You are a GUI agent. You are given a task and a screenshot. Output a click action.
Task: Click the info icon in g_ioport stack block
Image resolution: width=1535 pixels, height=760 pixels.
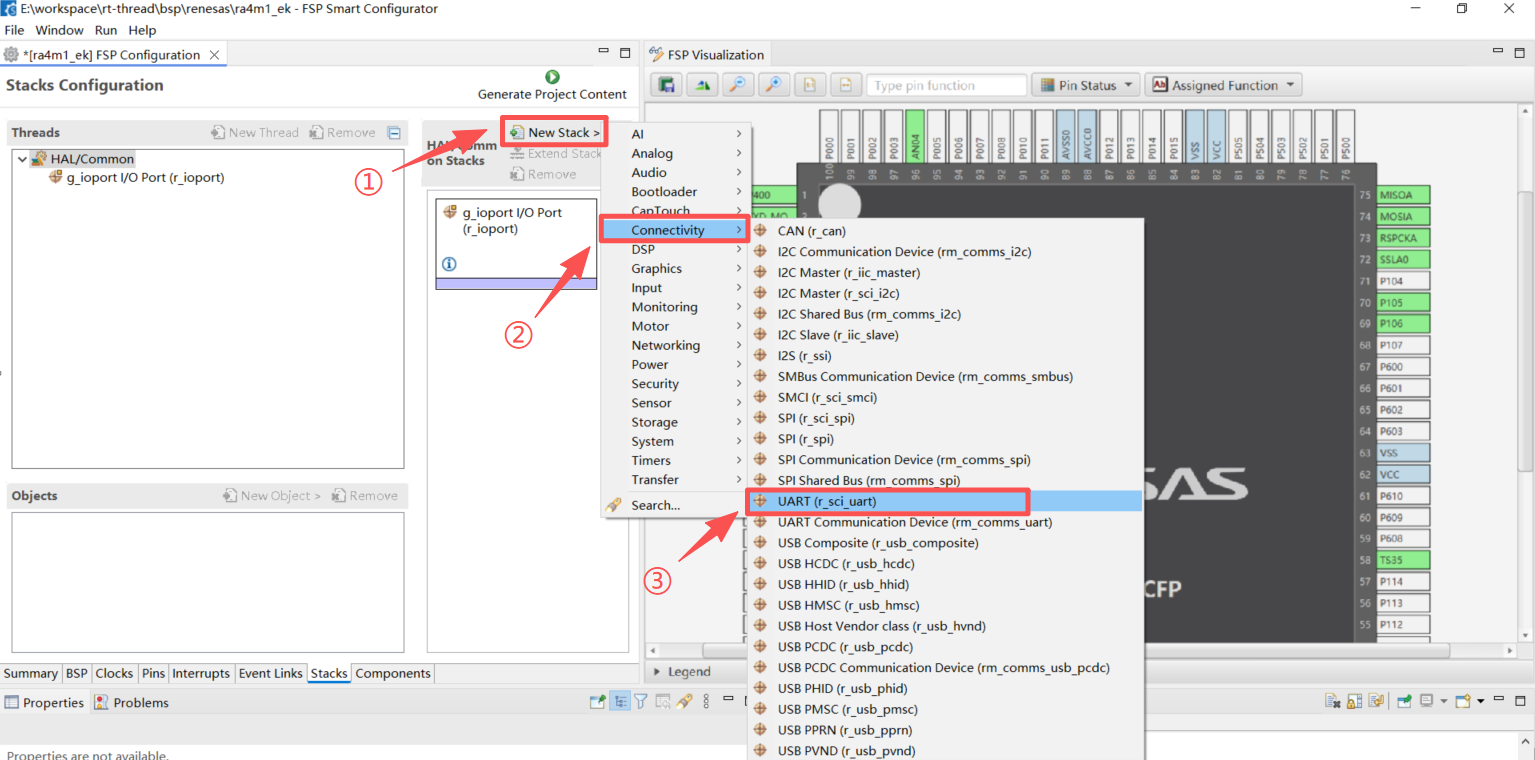coord(449,264)
